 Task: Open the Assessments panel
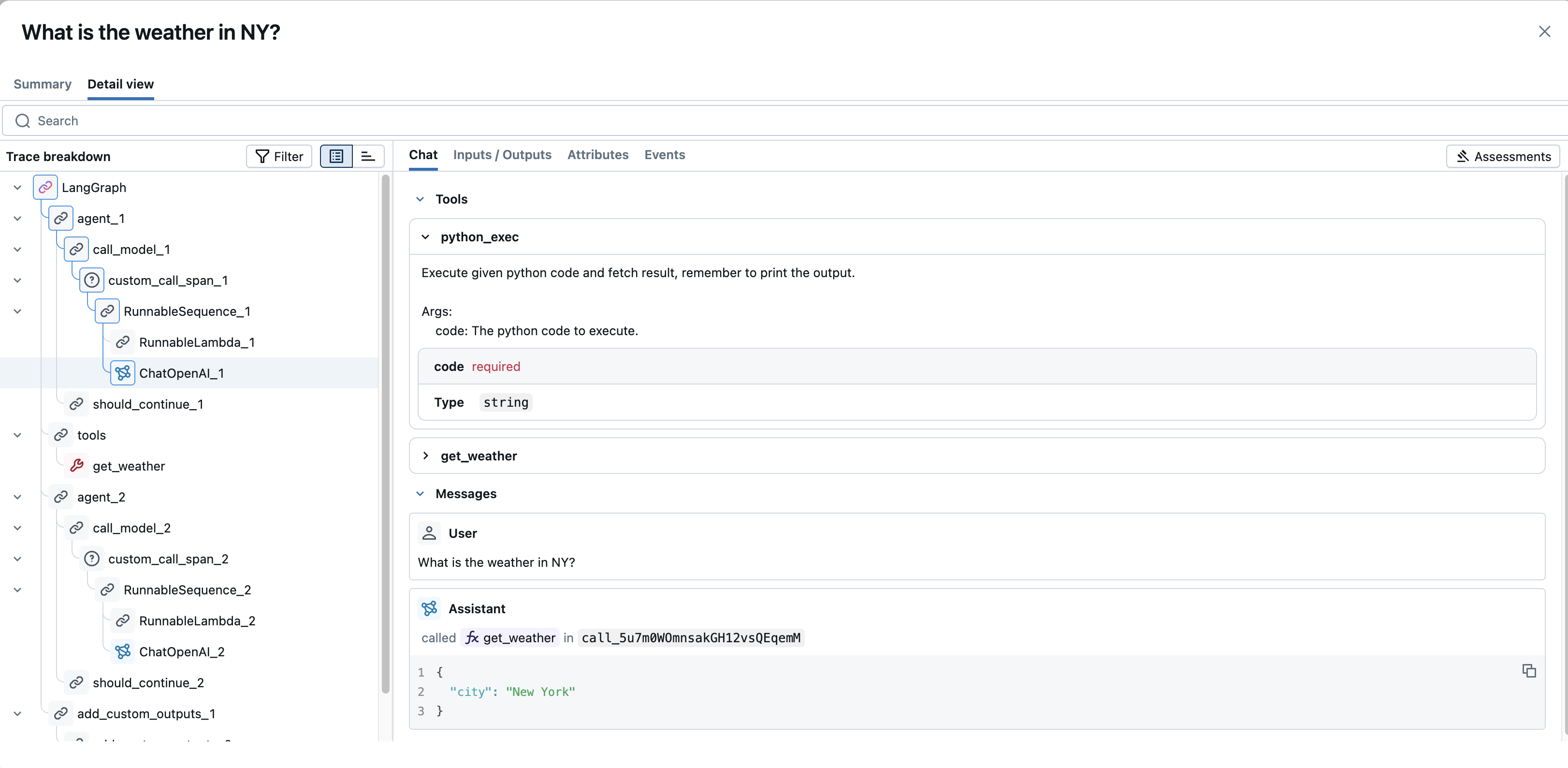coord(1503,156)
